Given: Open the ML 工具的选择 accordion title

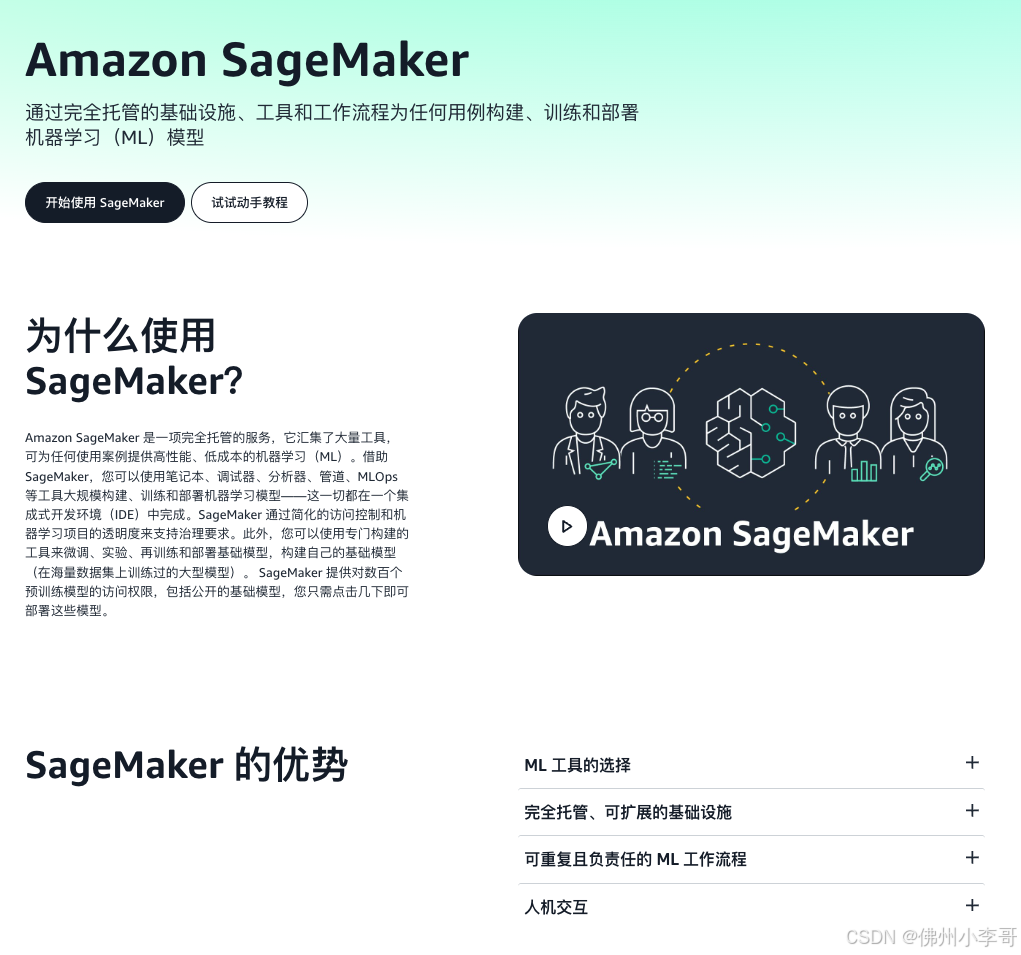Looking at the screenshot, I should [578, 765].
